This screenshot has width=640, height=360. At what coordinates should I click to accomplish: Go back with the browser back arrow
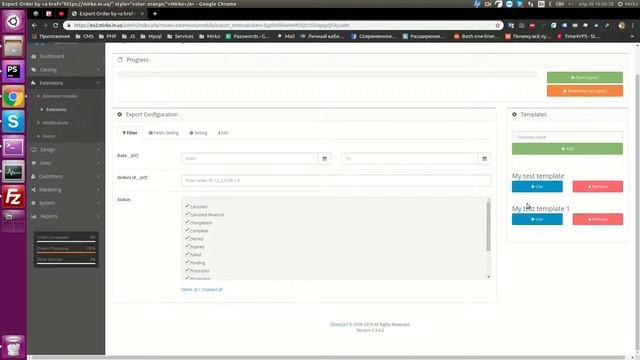[x=34, y=25]
